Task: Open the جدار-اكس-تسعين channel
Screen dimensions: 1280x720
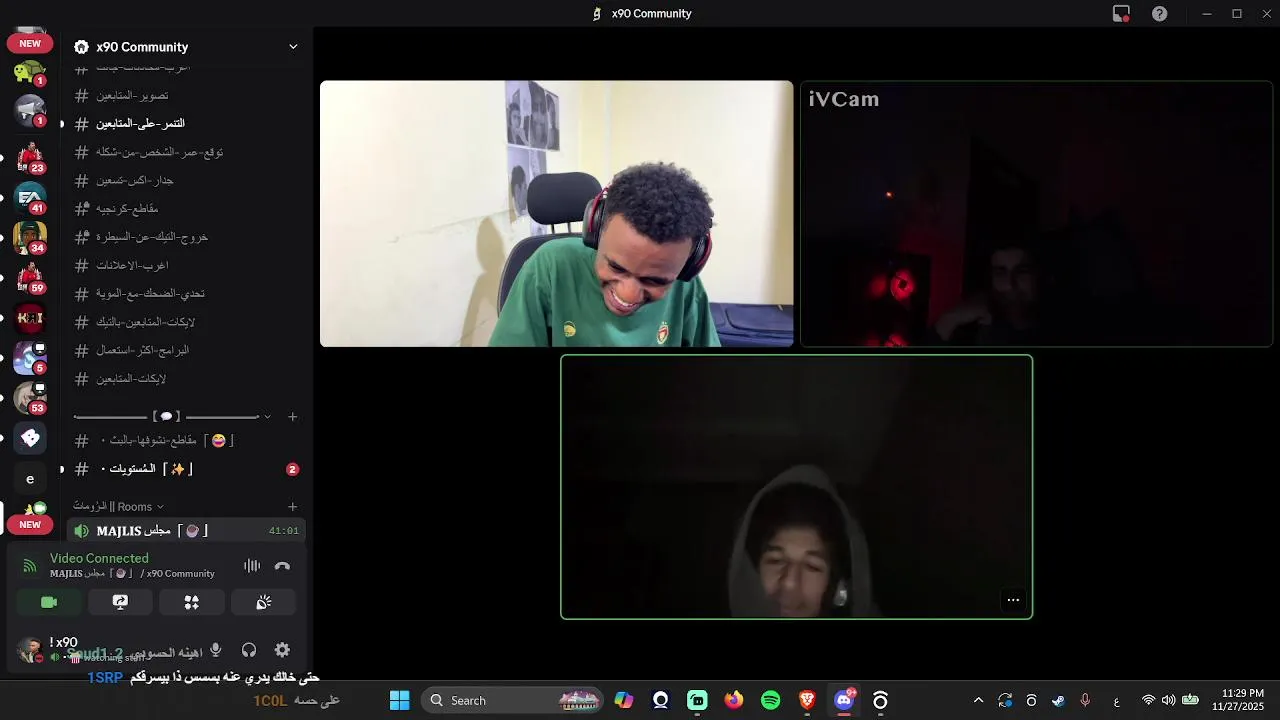Action: (x=186, y=180)
